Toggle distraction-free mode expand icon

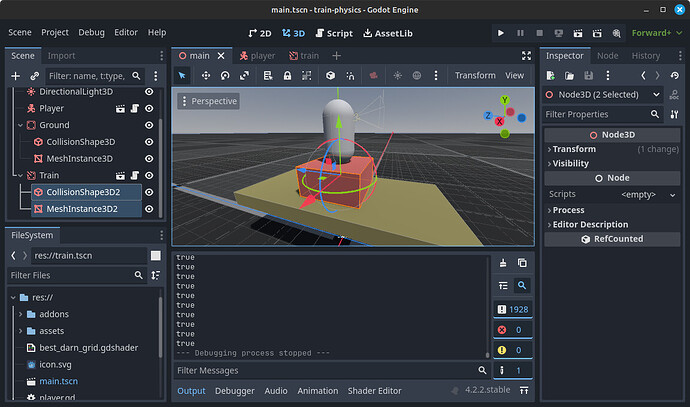526,55
